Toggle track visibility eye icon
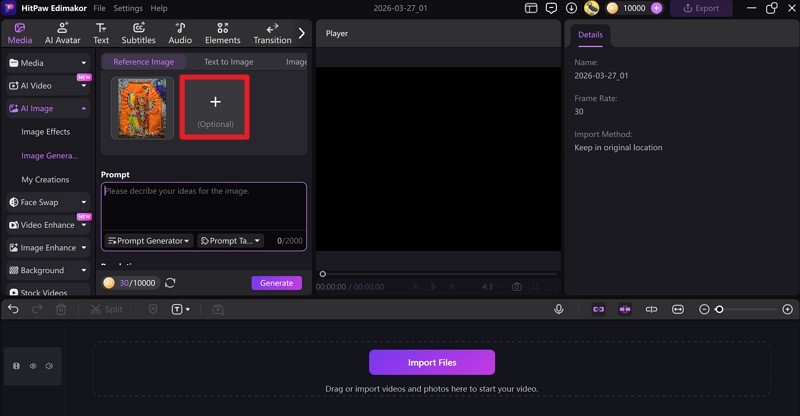 click(33, 366)
